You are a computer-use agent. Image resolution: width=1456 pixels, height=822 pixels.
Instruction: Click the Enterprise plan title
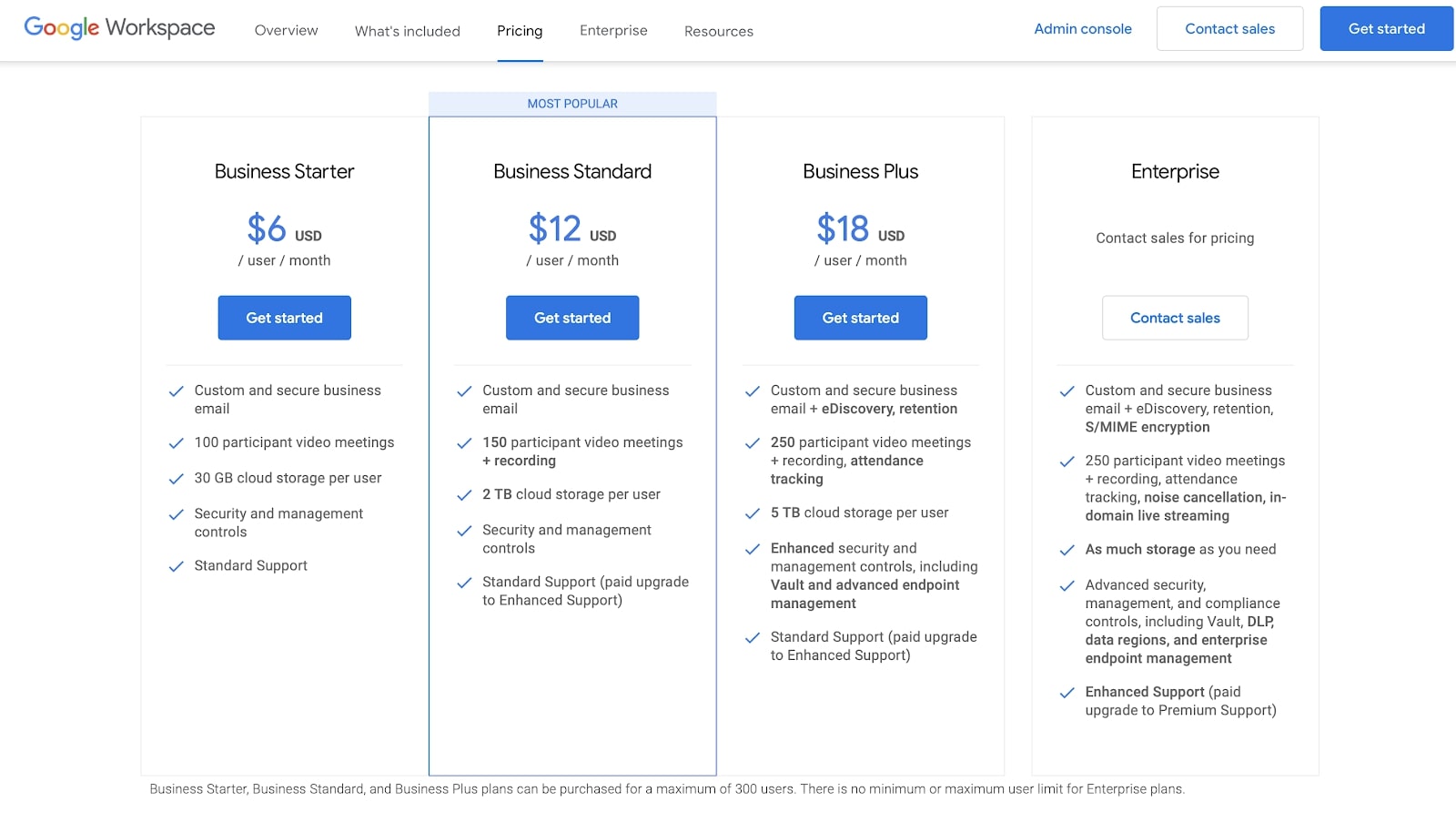click(x=1175, y=171)
